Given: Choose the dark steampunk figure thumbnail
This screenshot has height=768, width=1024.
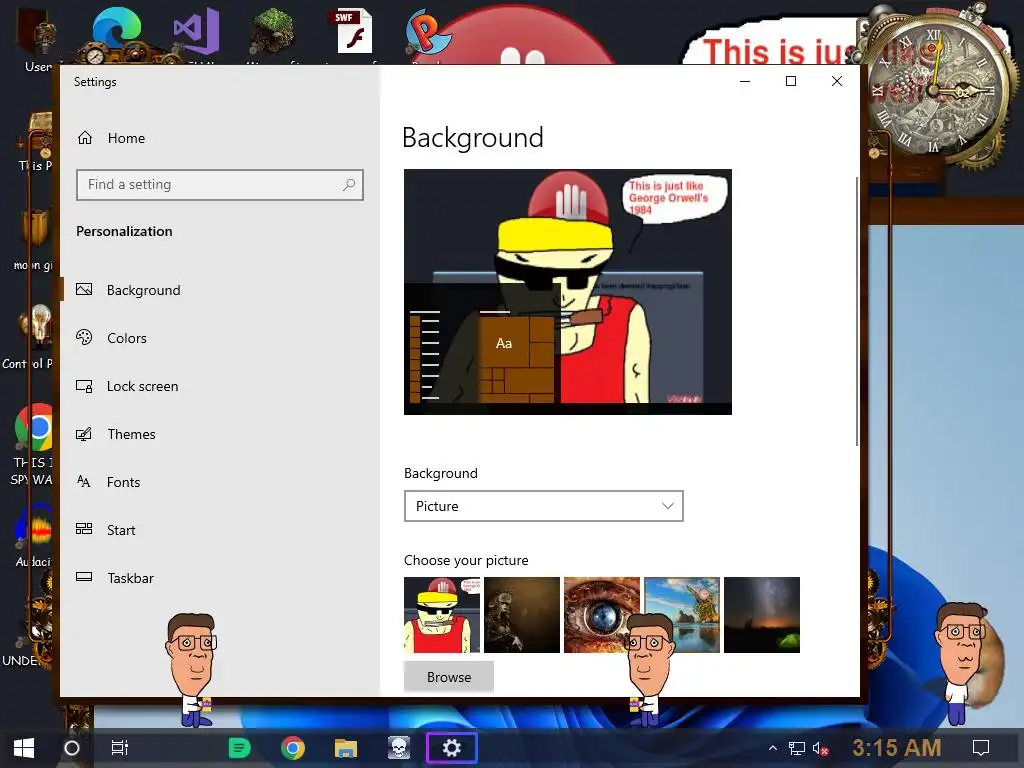Looking at the screenshot, I should pos(522,615).
